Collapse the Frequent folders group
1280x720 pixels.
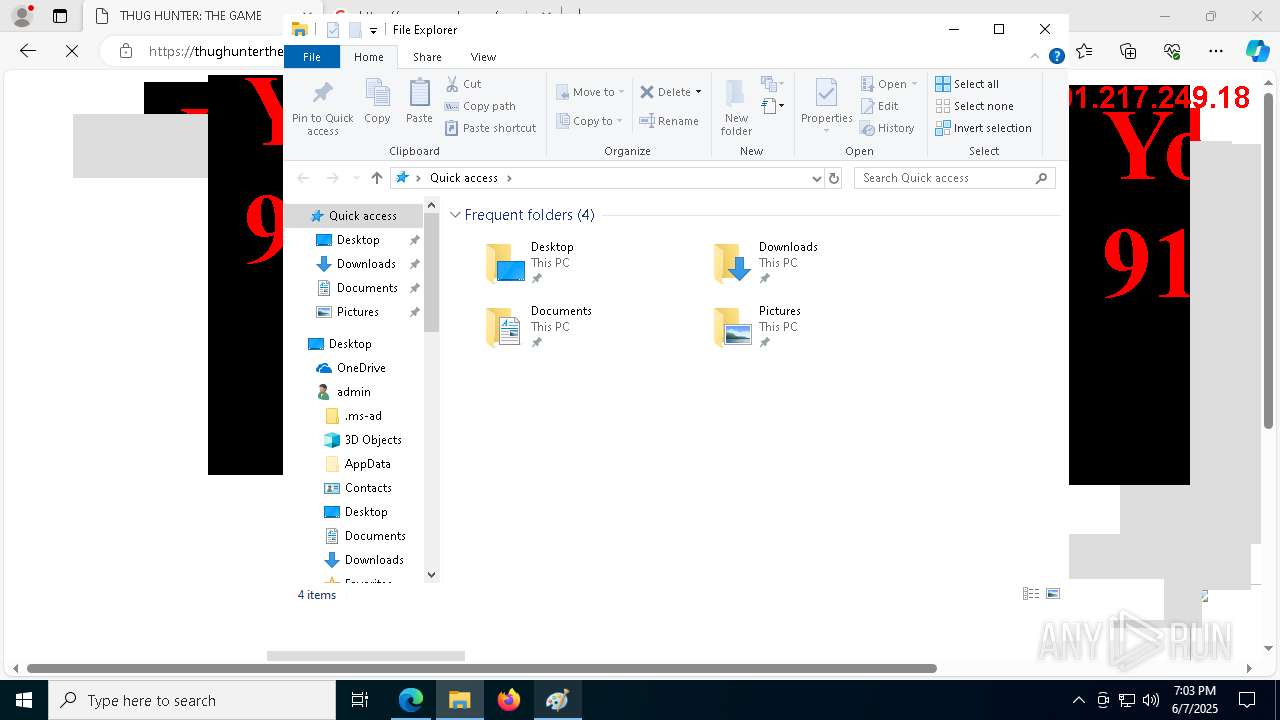[456, 215]
